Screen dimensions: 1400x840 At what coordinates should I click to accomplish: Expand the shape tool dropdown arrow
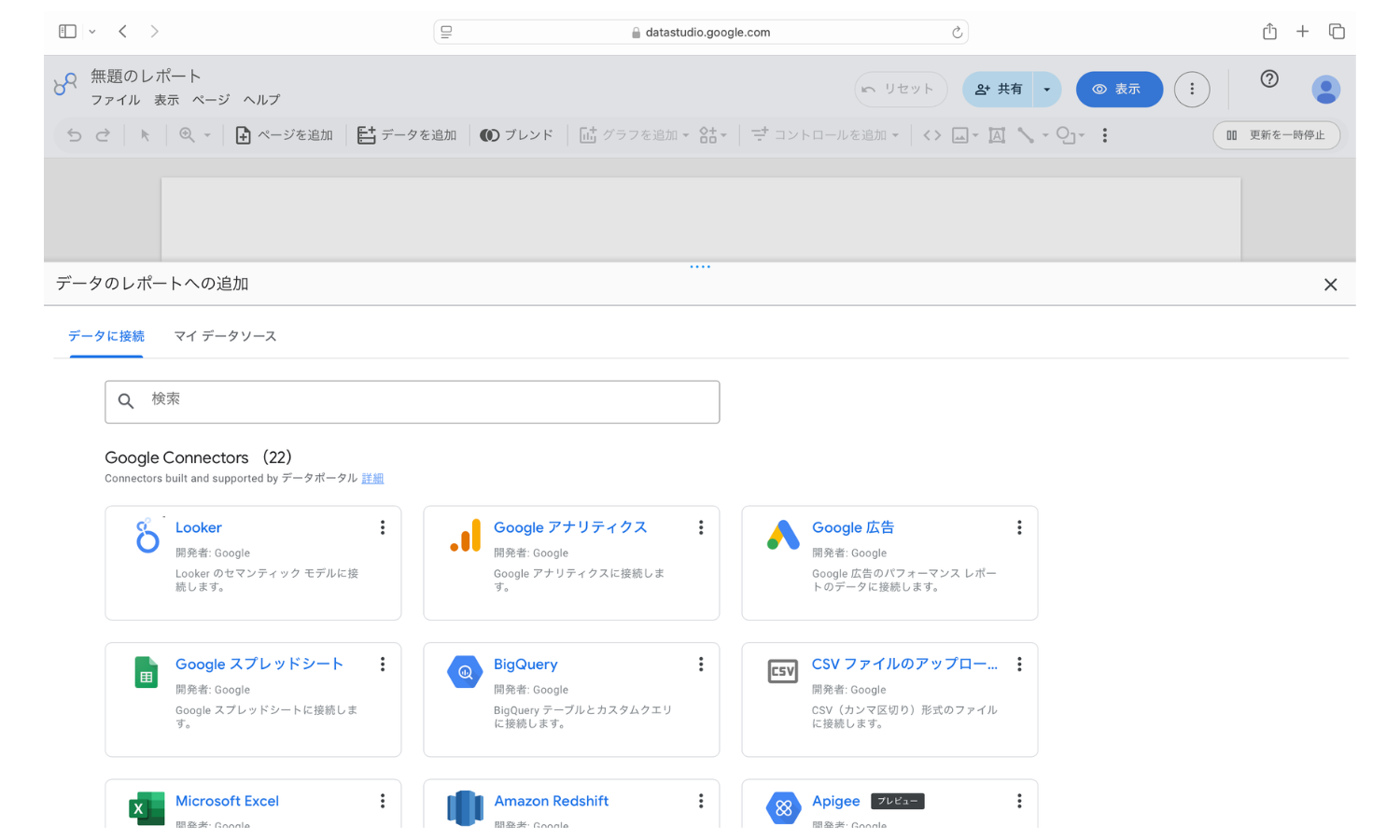pos(1082,136)
